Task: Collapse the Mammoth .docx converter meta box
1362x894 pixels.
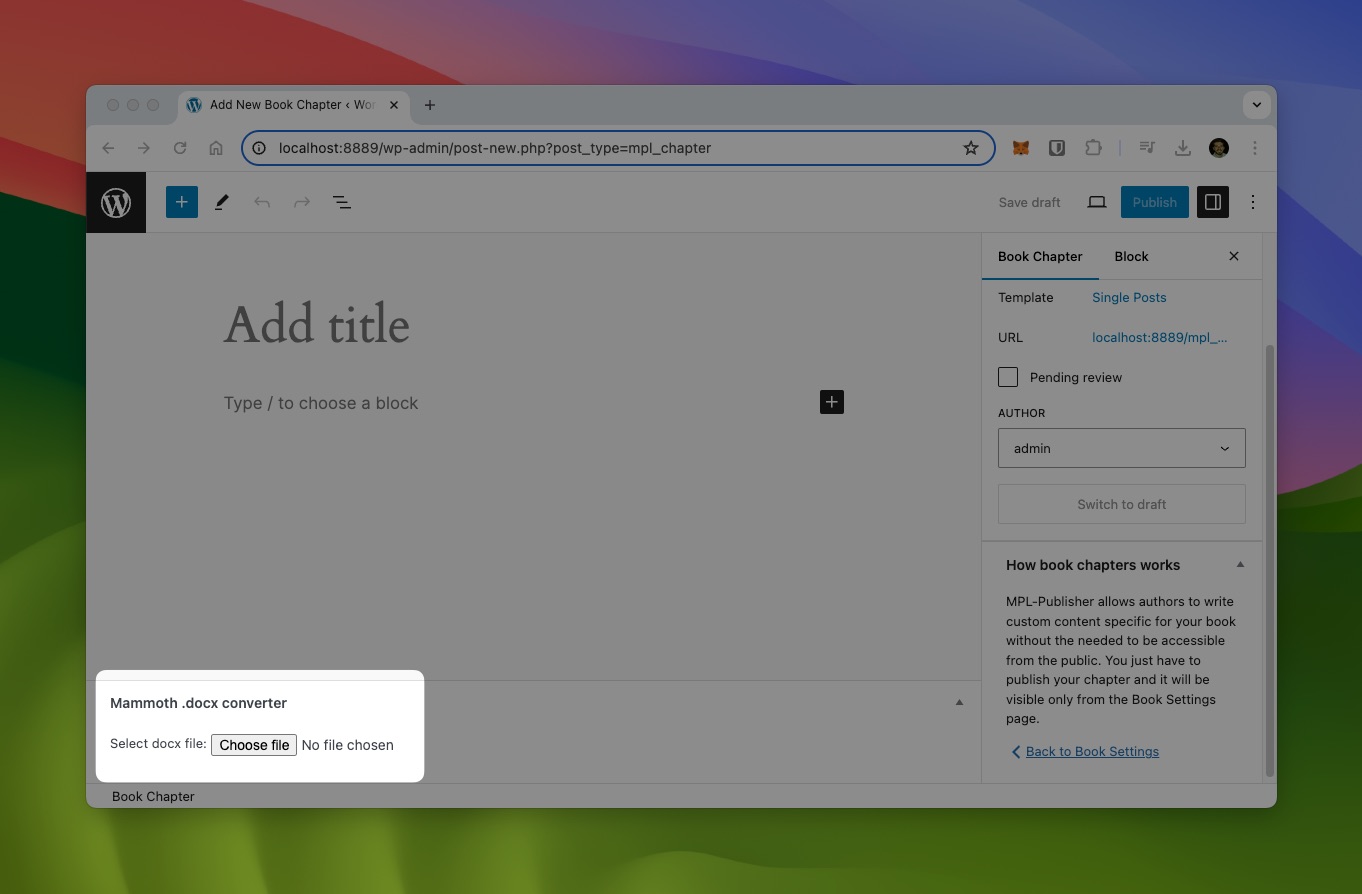Action: coord(959,703)
